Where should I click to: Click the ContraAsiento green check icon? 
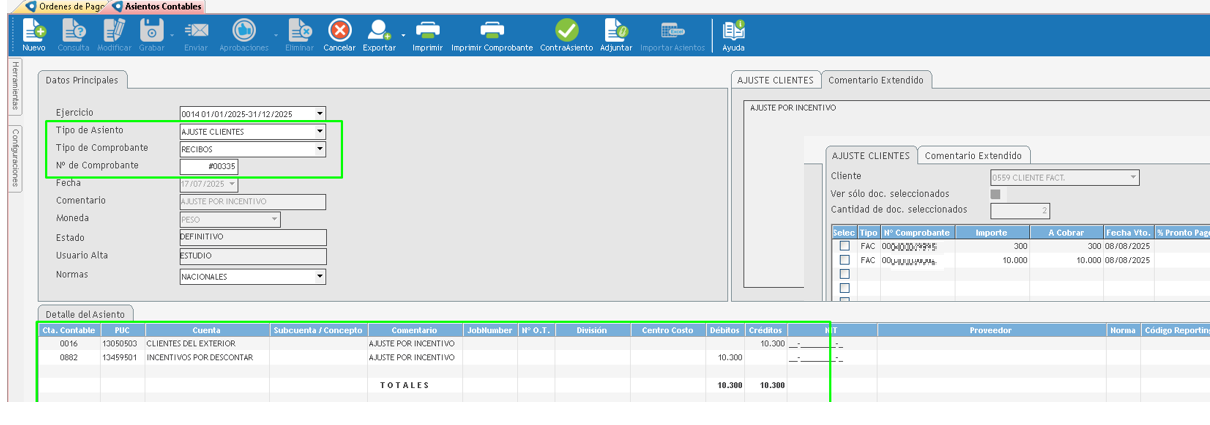point(566,32)
